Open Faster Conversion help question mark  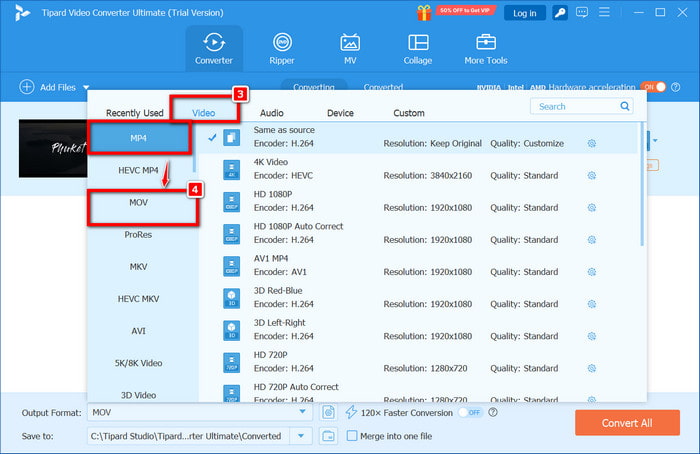(493, 412)
